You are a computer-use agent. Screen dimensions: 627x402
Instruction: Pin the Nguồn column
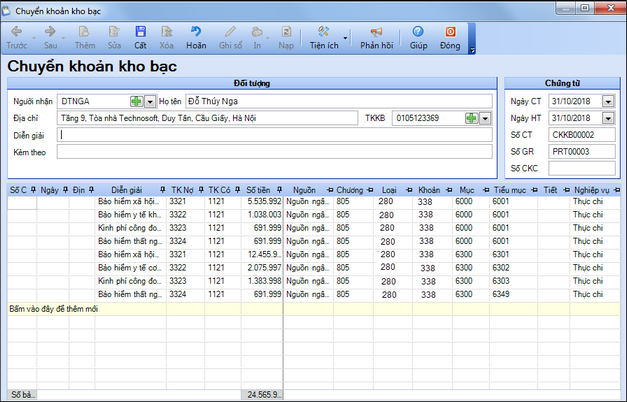tap(329, 190)
